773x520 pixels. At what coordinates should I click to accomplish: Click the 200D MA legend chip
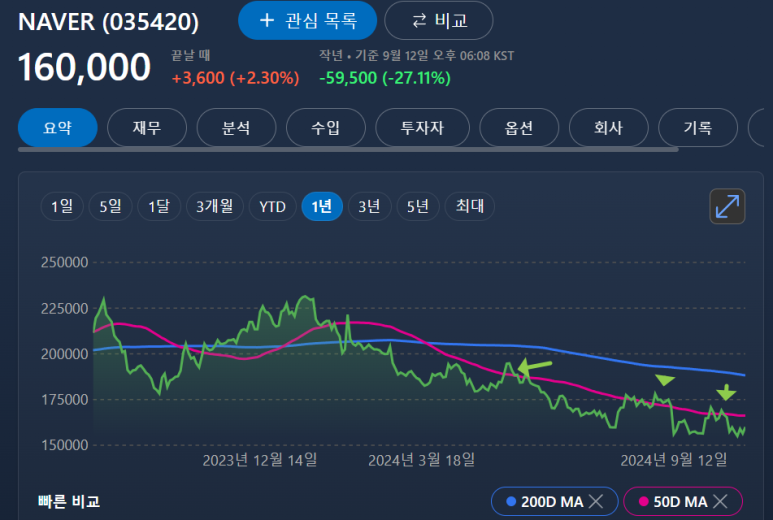pos(555,502)
